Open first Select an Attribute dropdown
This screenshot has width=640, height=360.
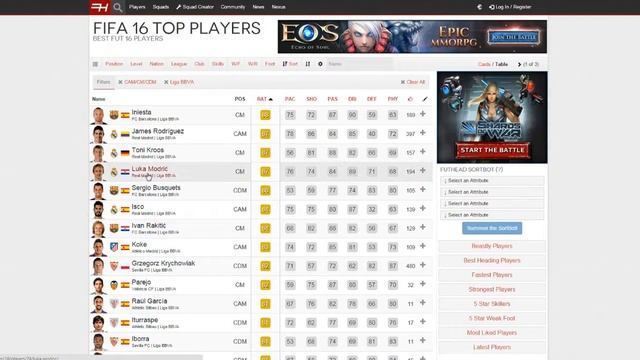click(x=492, y=180)
